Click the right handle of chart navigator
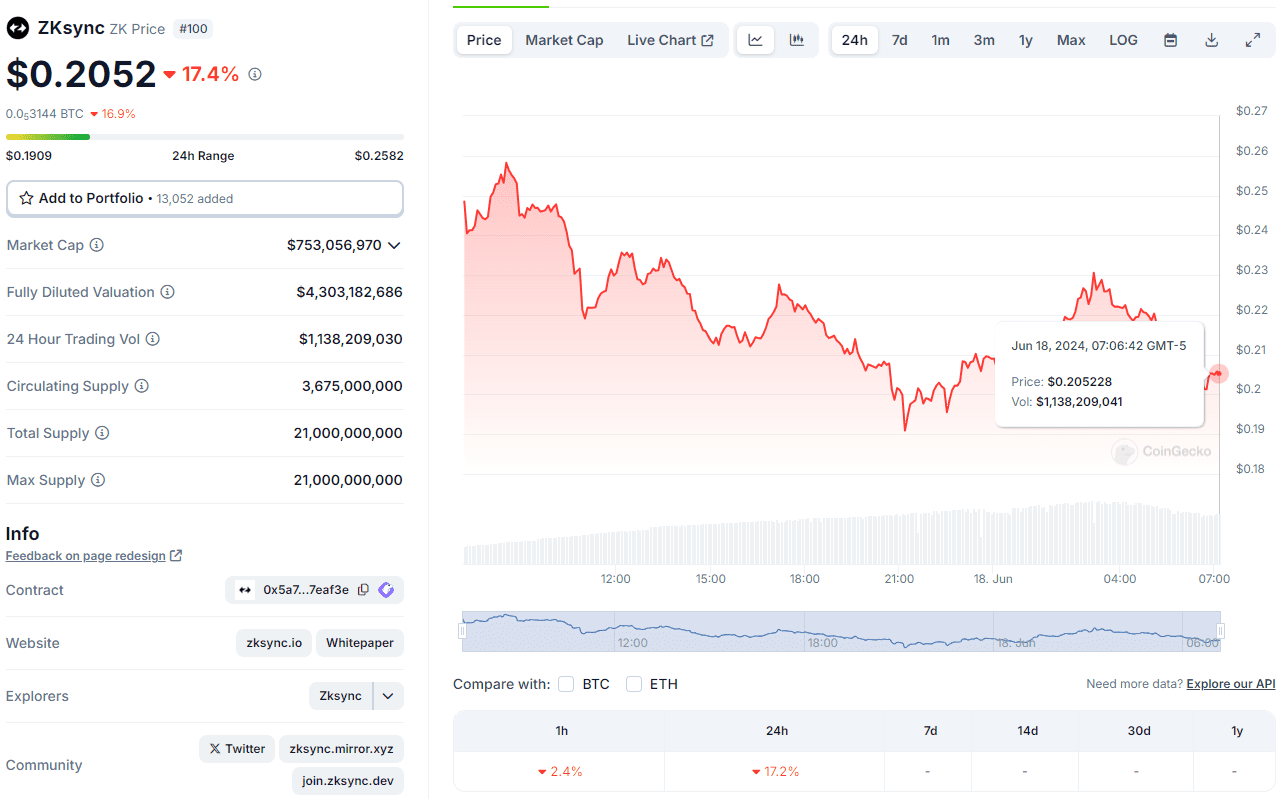1283x799 pixels. (1220, 631)
